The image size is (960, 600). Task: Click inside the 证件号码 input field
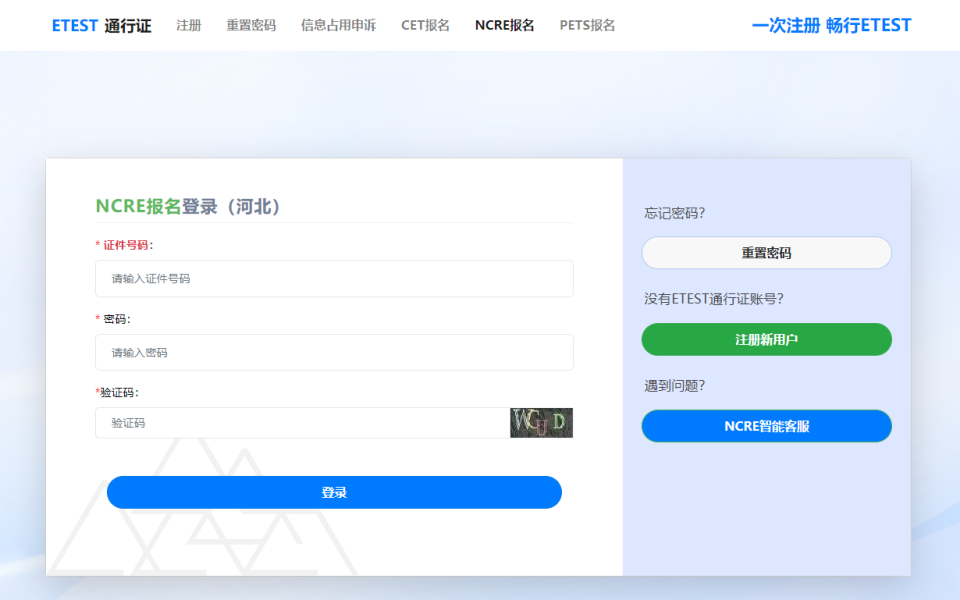coord(334,278)
